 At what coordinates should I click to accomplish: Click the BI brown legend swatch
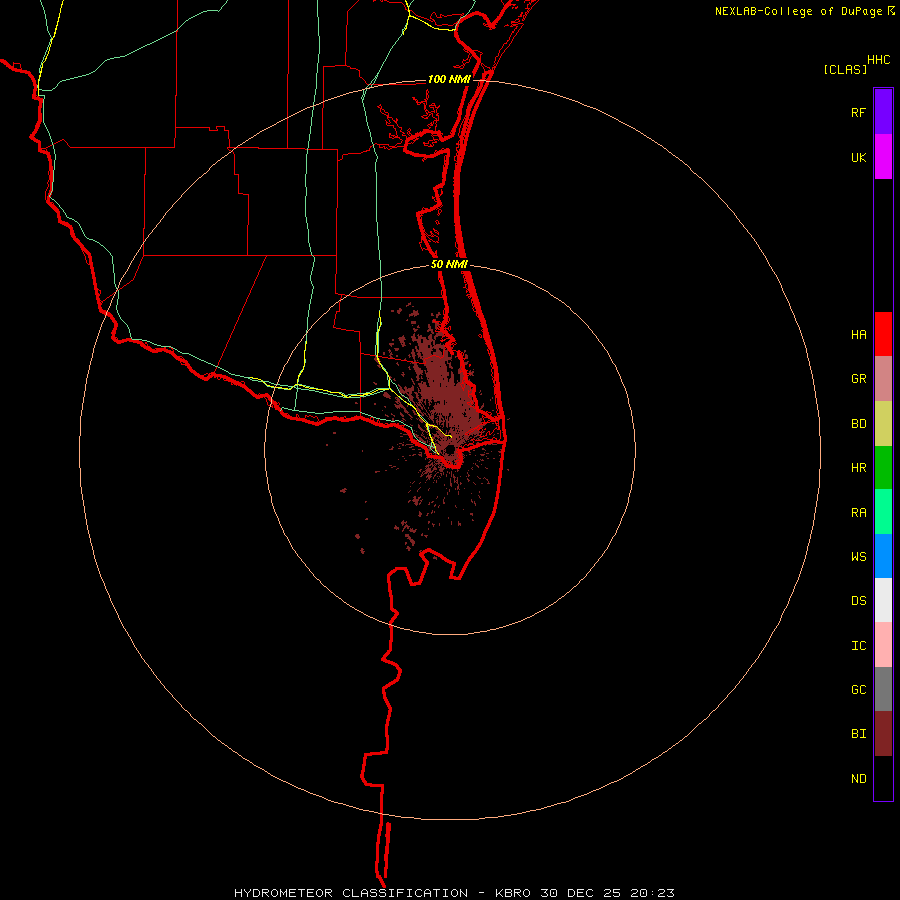pyautogui.click(x=883, y=734)
